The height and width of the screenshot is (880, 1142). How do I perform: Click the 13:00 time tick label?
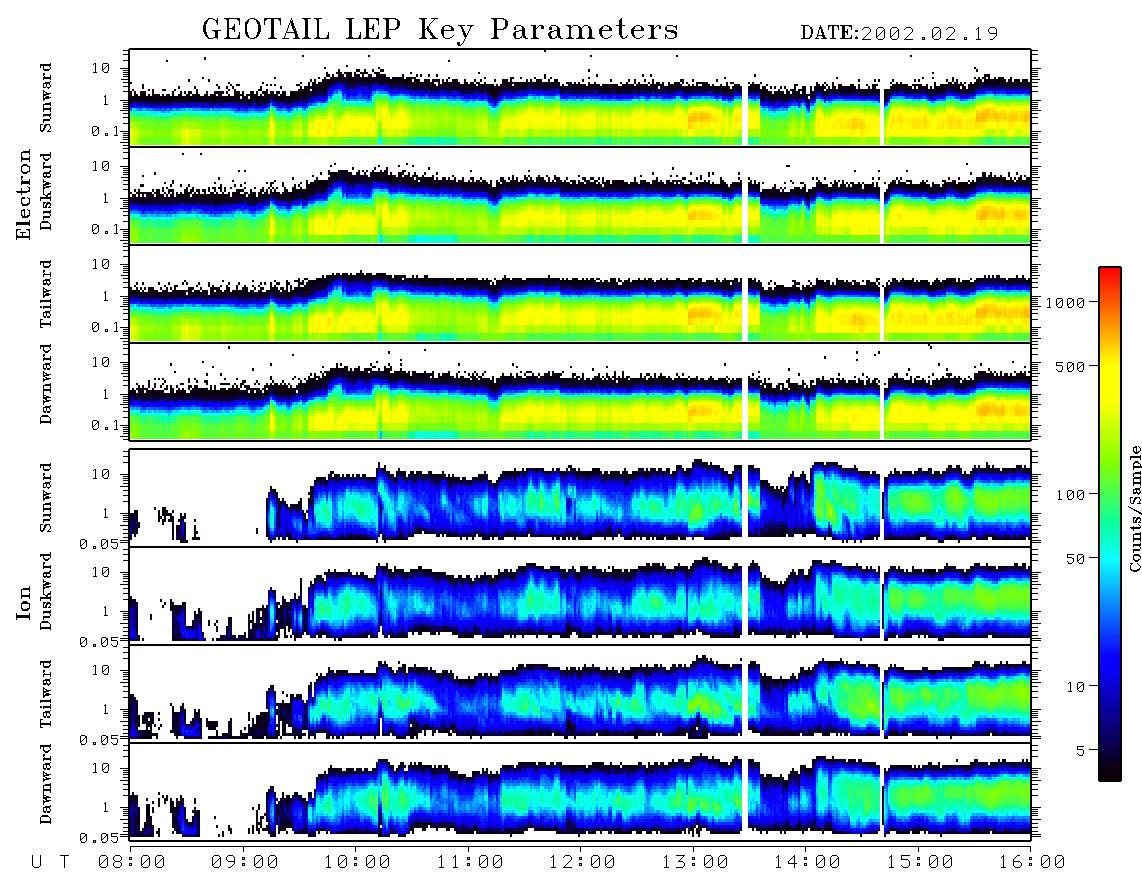(695, 862)
